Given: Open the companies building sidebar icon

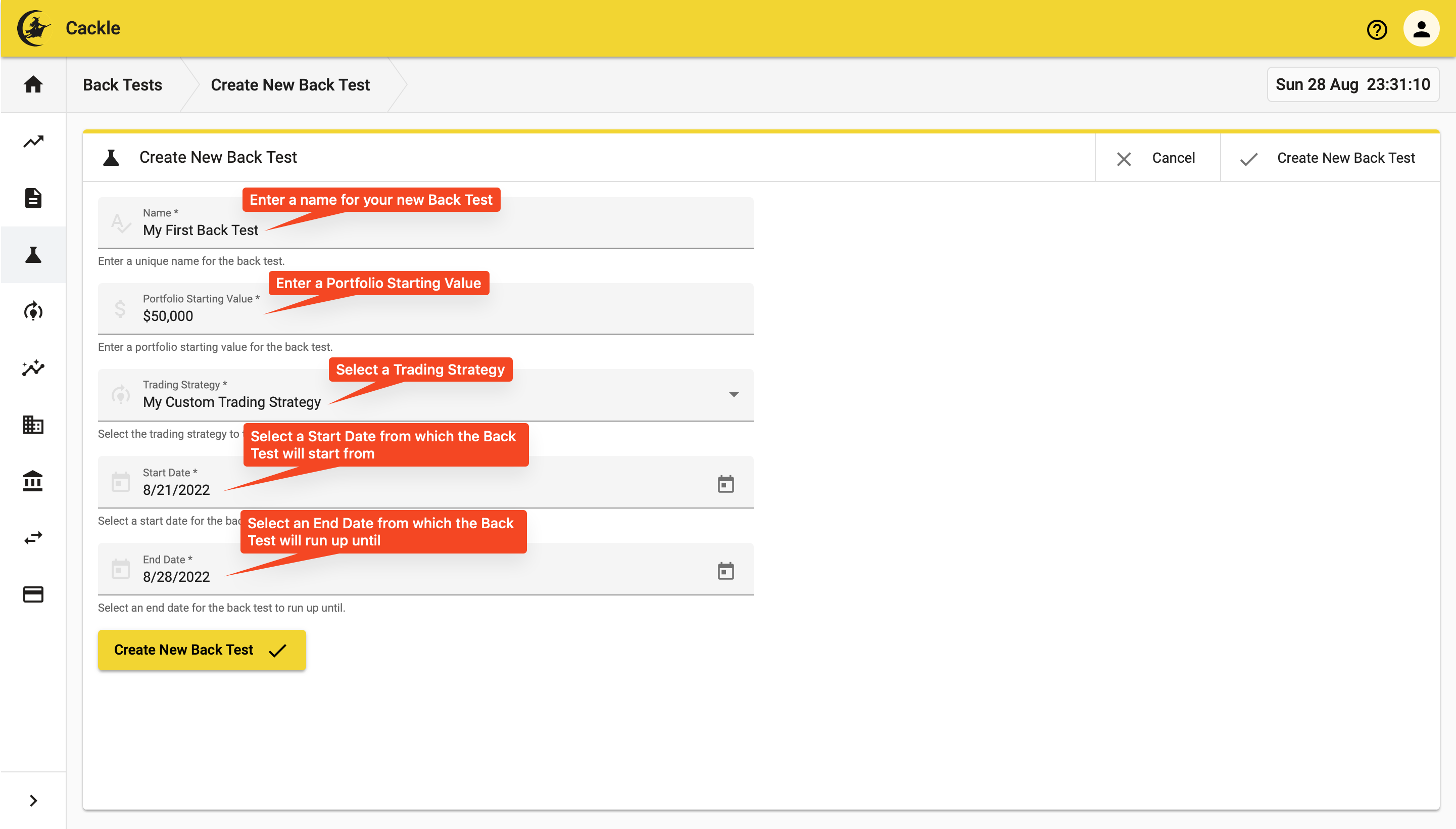Looking at the screenshot, I should (33, 425).
